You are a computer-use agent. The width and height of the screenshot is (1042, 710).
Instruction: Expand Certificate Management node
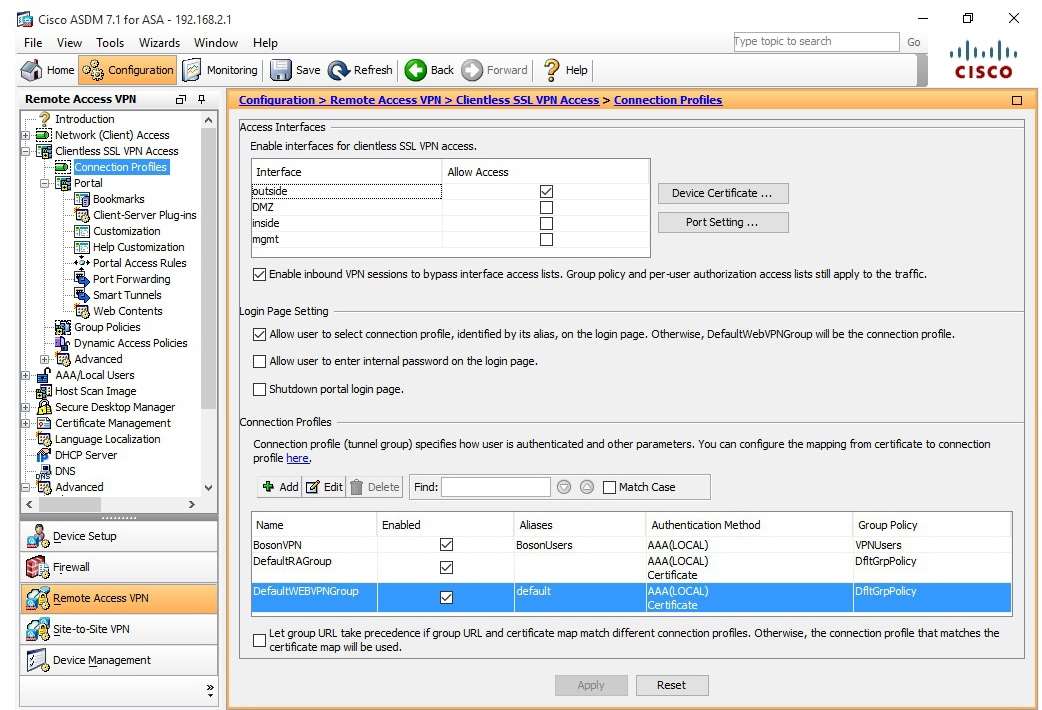click(25, 423)
